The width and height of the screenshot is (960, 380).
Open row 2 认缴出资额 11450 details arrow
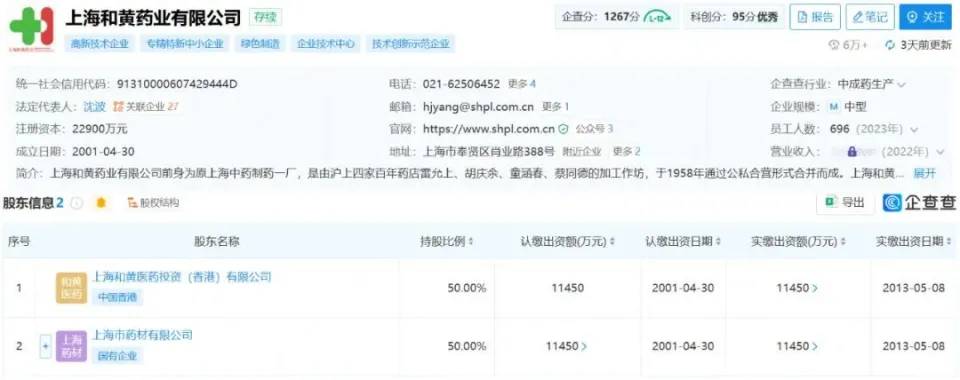coord(584,346)
